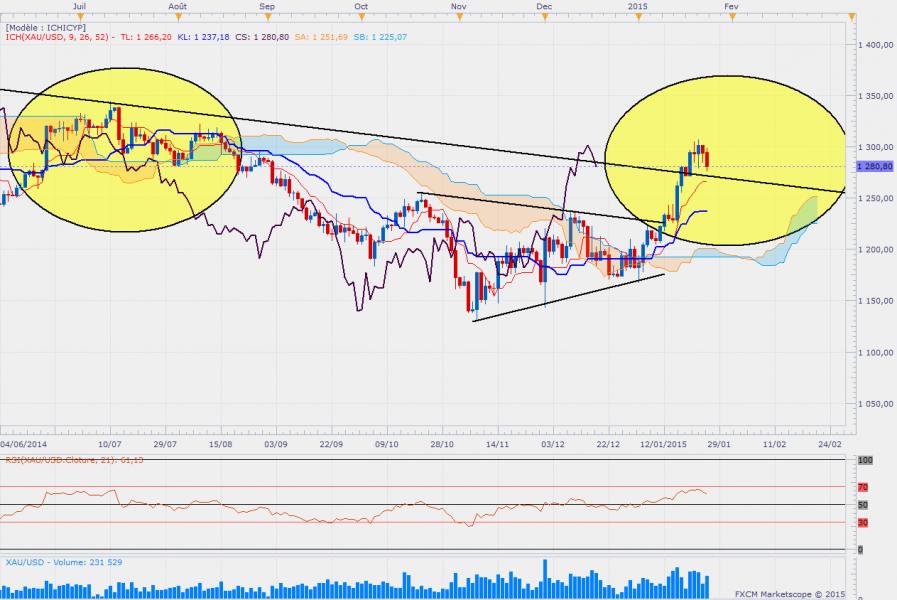Click the 28/10 date label

[x=442, y=444]
